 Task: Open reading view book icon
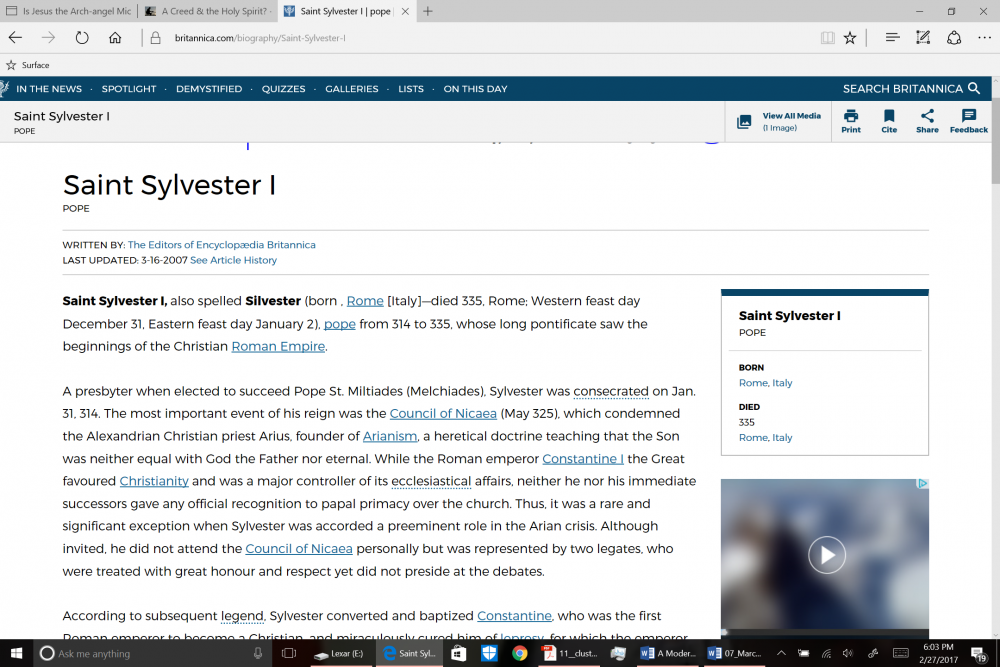pos(828,38)
